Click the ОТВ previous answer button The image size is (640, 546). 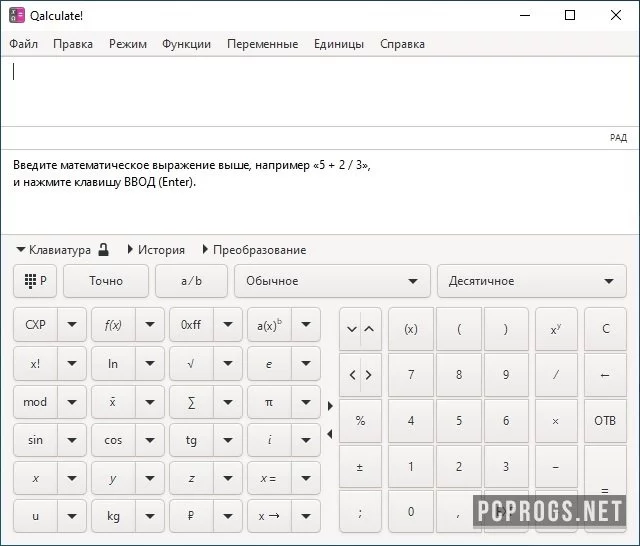pos(605,421)
